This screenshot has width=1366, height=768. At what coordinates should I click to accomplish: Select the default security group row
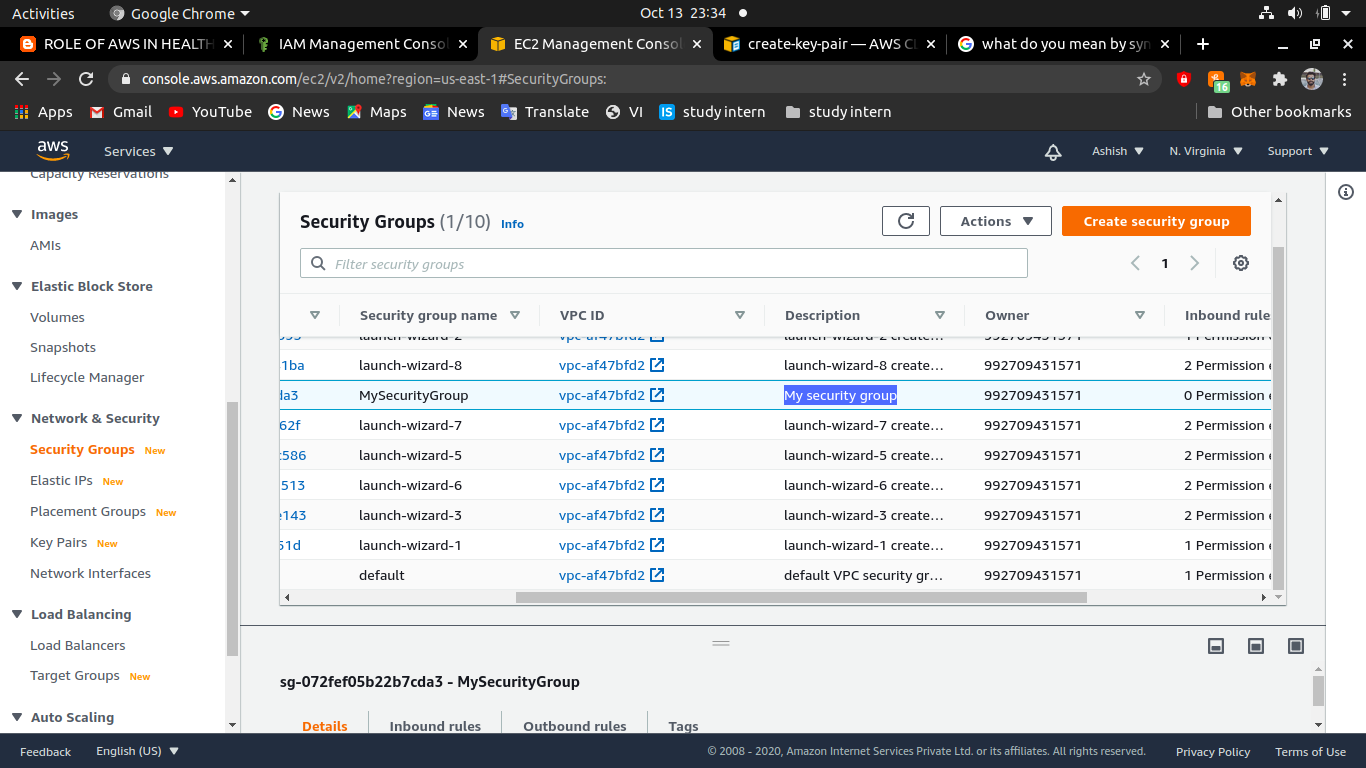point(775,575)
